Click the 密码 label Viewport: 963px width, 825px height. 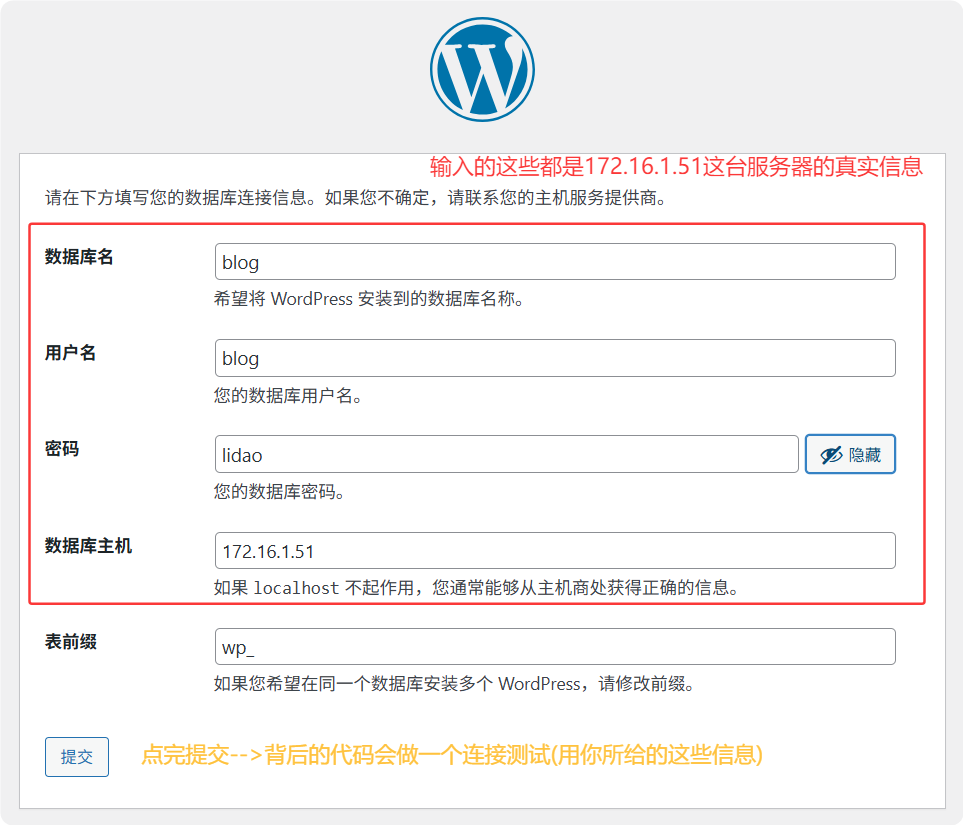point(62,449)
